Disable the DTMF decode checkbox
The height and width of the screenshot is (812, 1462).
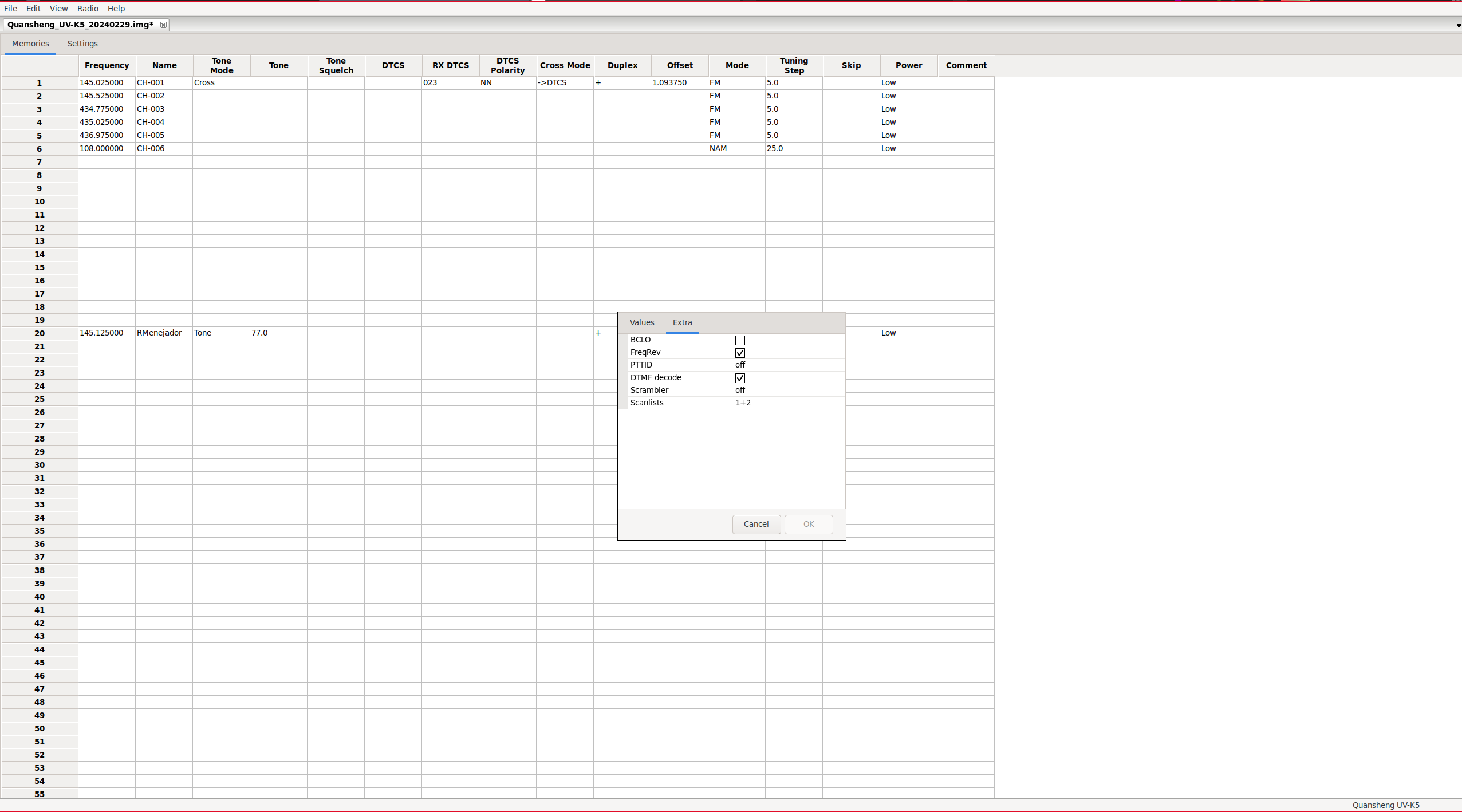point(740,378)
